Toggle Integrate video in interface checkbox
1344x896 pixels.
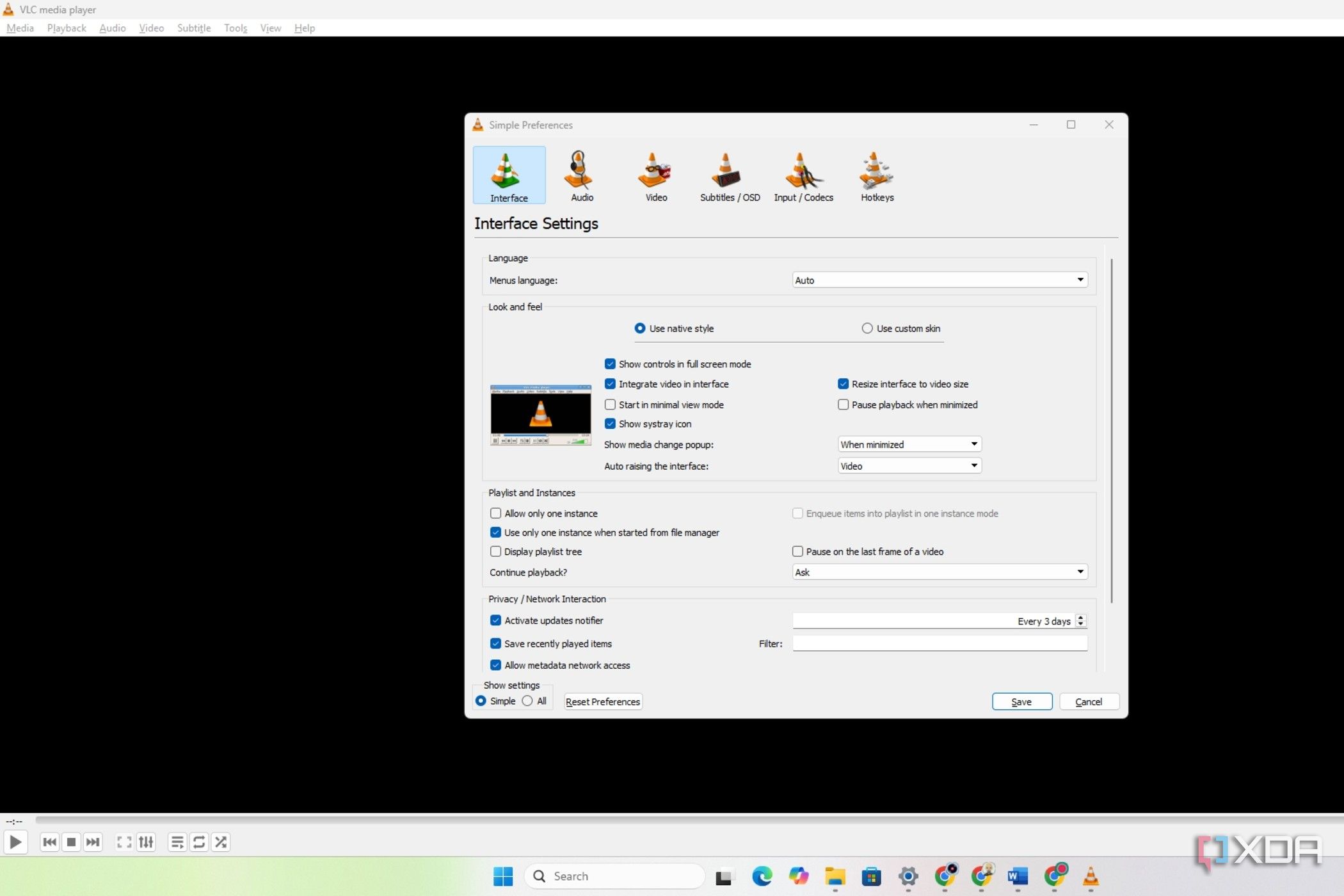click(610, 384)
